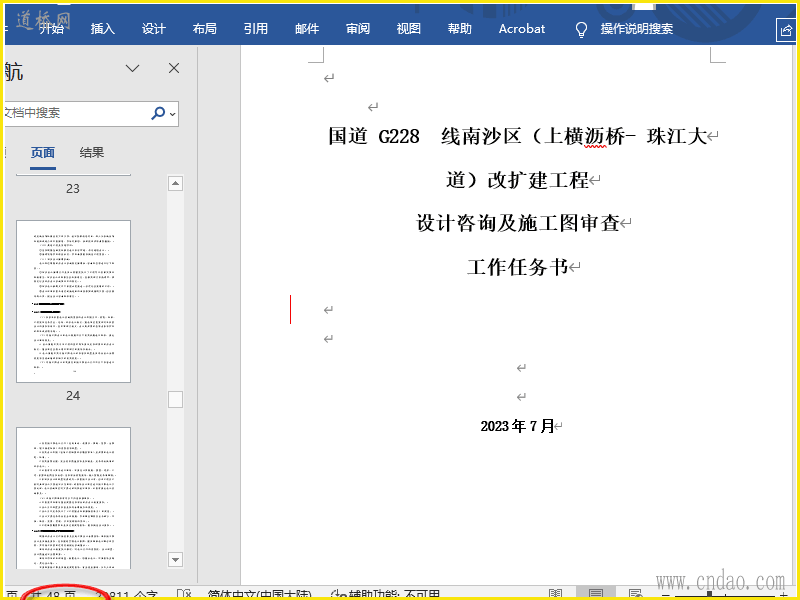Click the 辅助功能 accessibility status

[386, 595]
